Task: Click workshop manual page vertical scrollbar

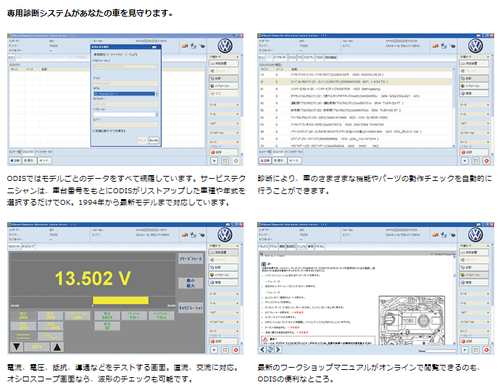Action: pos(454,299)
